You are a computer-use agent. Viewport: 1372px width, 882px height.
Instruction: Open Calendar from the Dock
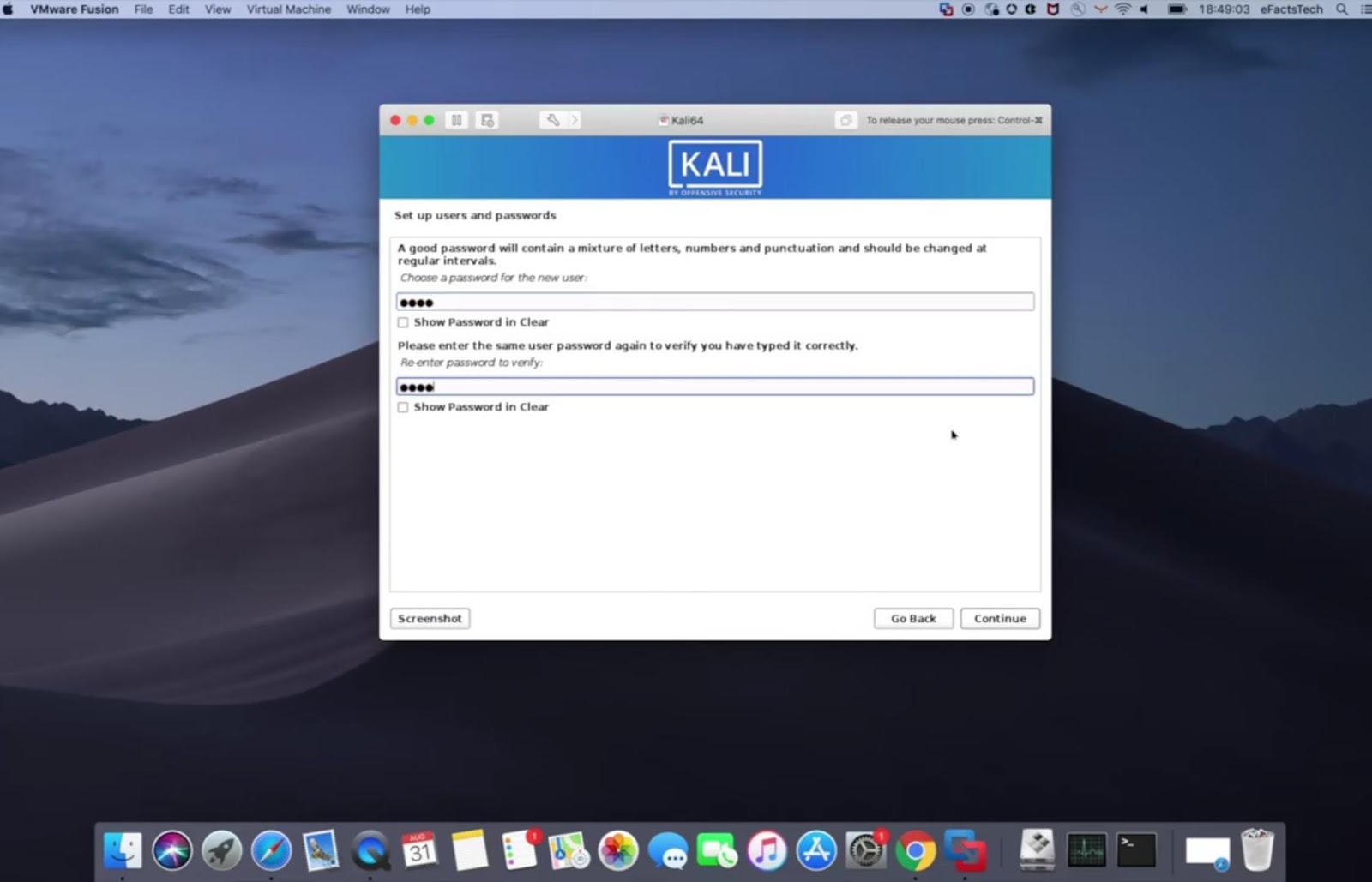[x=420, y=850]
